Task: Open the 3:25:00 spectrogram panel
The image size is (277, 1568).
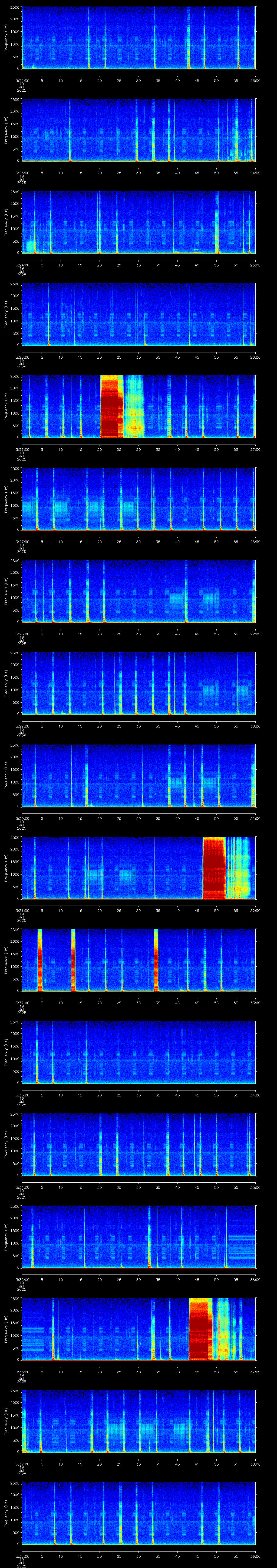Action: tap(138, 315)
